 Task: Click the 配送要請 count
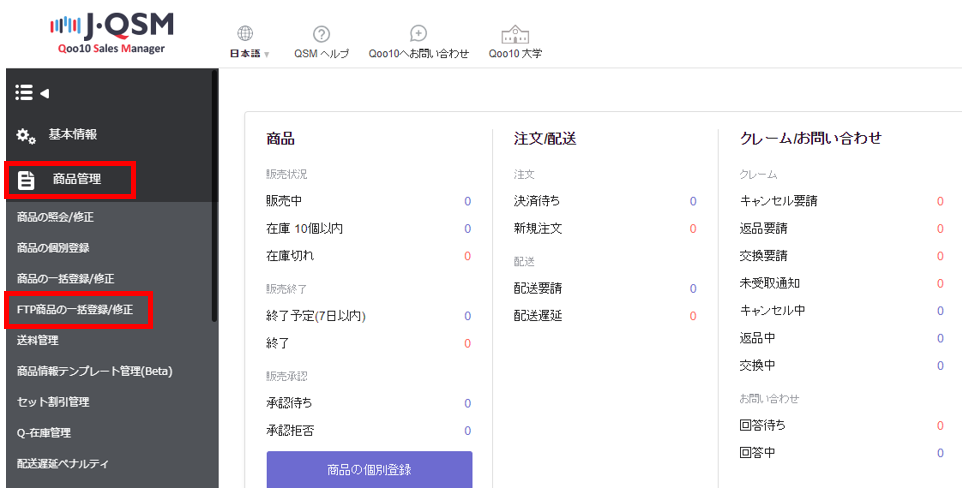693,288
